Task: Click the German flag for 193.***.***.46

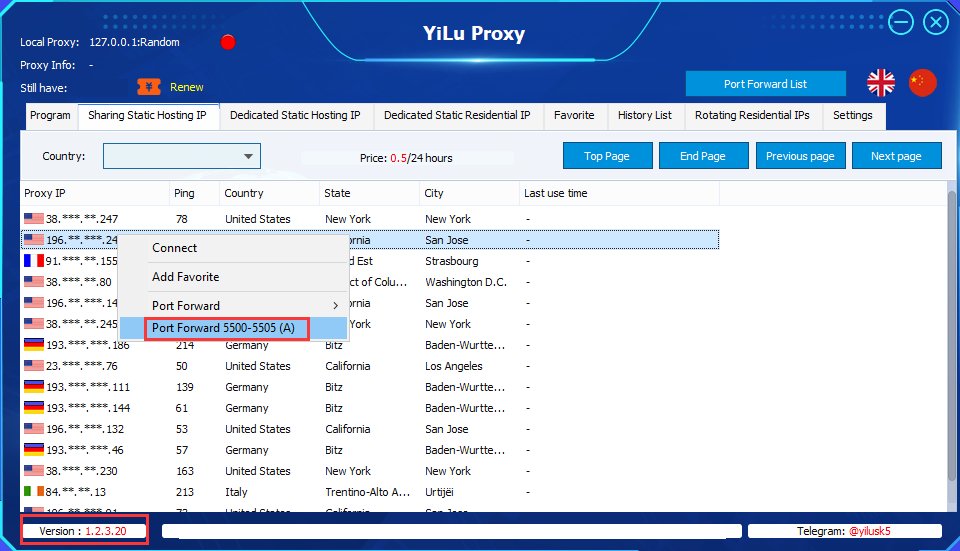Action: click(34, 450)
